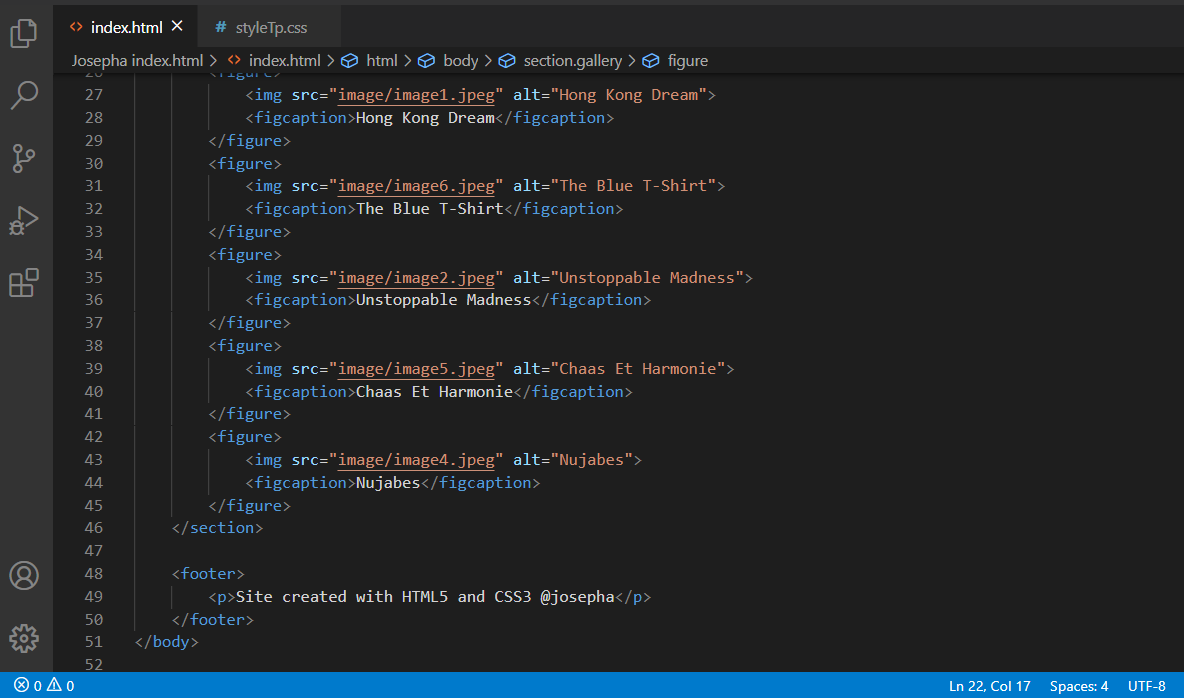Viewport: 1184px width, 698px height.
Task: Select the UTF-8 encoding status item
Action: (1146, 686)
